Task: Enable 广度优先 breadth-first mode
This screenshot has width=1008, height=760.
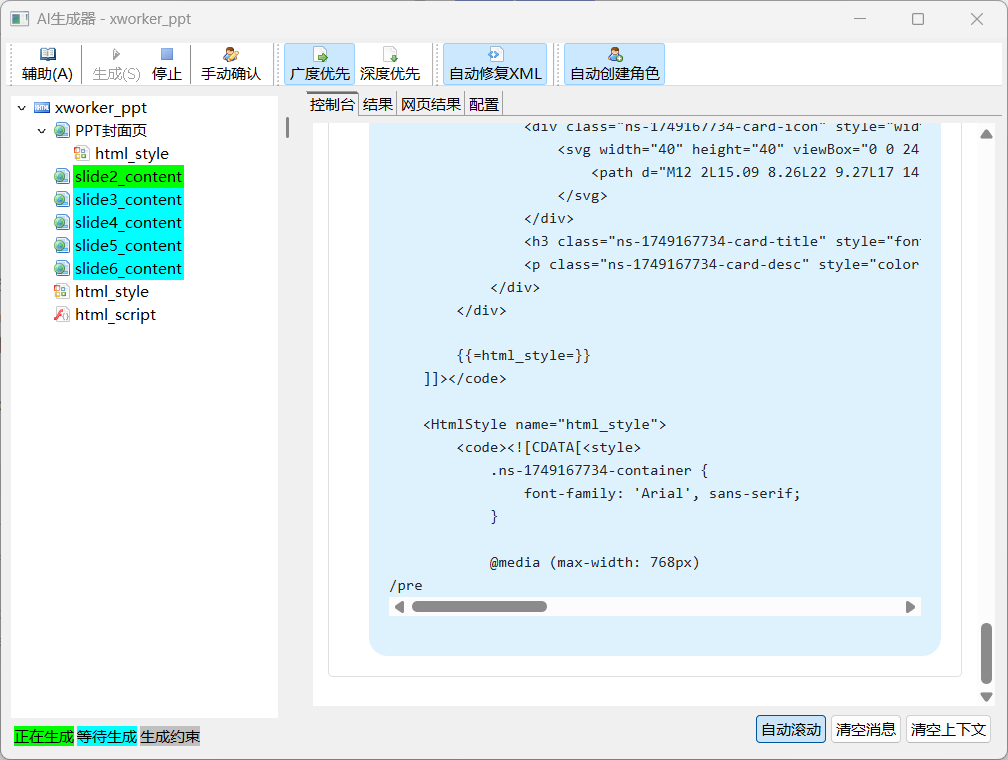Action: [320, 64]
